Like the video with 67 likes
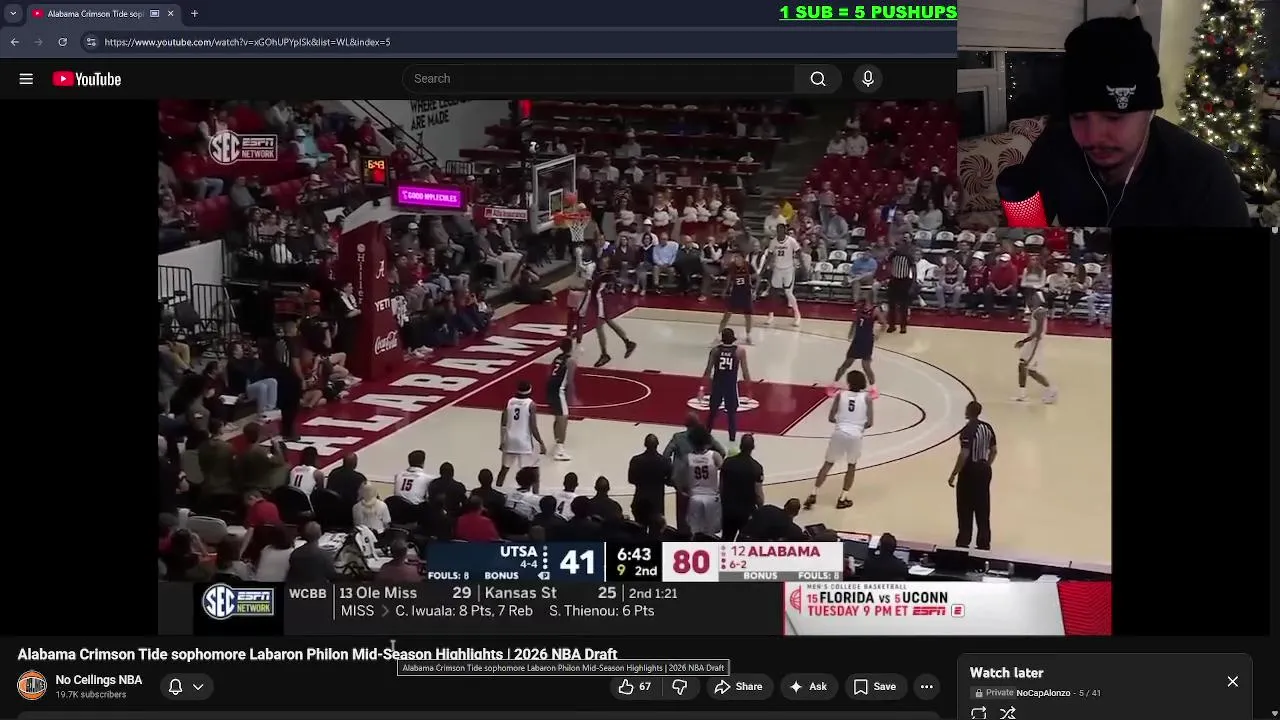 point(635,686)
